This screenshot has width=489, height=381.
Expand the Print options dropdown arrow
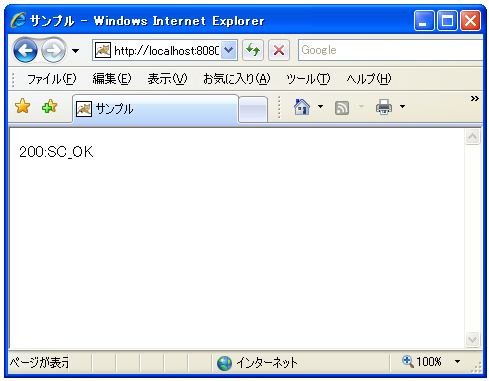click(402, 107)
